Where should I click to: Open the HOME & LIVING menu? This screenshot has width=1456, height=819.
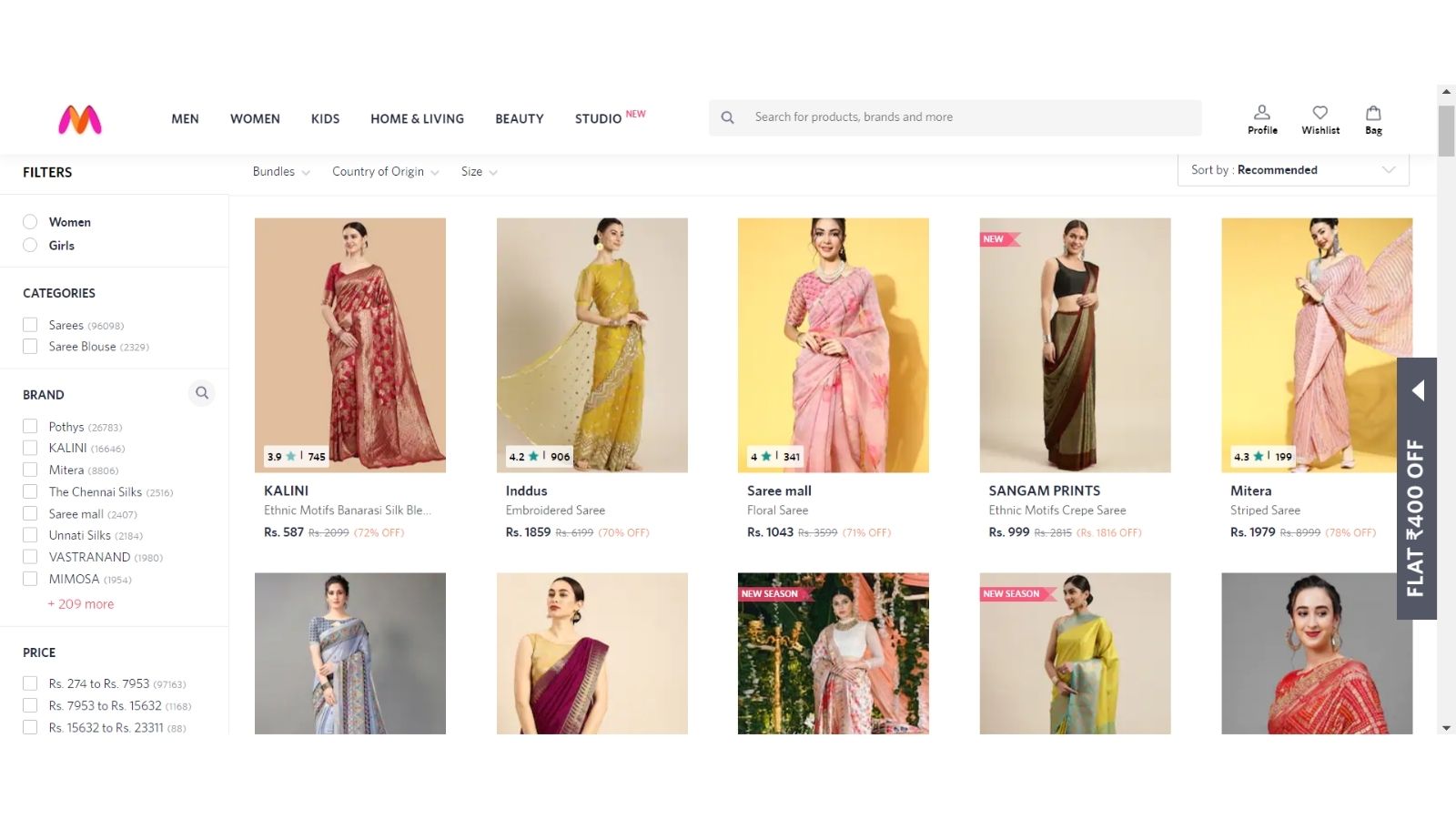417,118
